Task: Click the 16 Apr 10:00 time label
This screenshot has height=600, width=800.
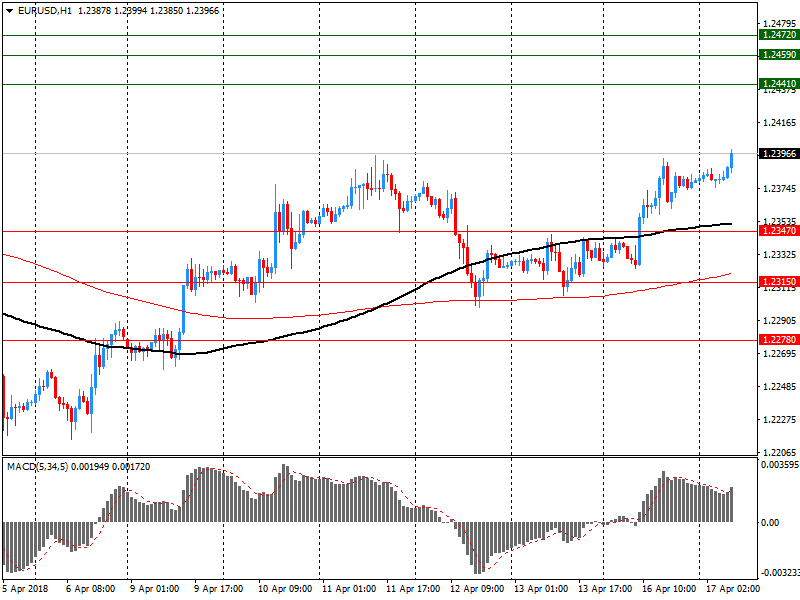Action: (669, 589)
